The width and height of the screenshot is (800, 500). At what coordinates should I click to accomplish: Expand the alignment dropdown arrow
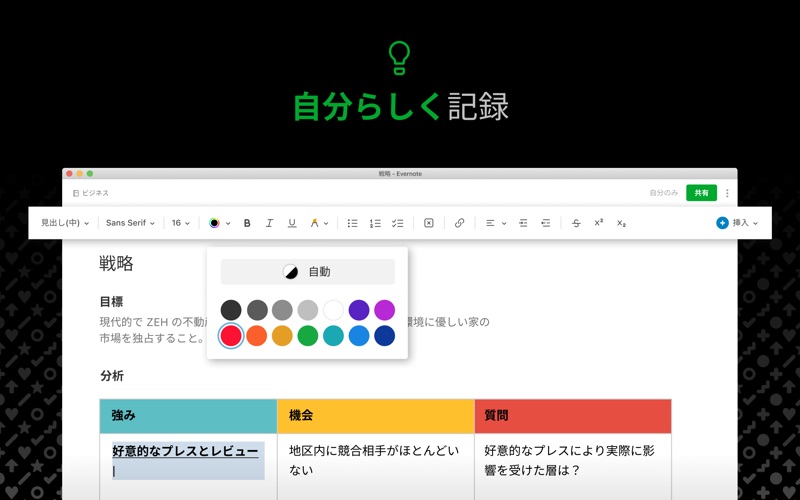coord(504,223)
